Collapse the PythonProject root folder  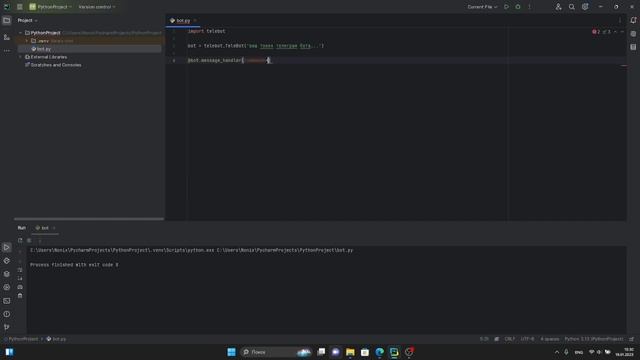(x=20, y=33)
